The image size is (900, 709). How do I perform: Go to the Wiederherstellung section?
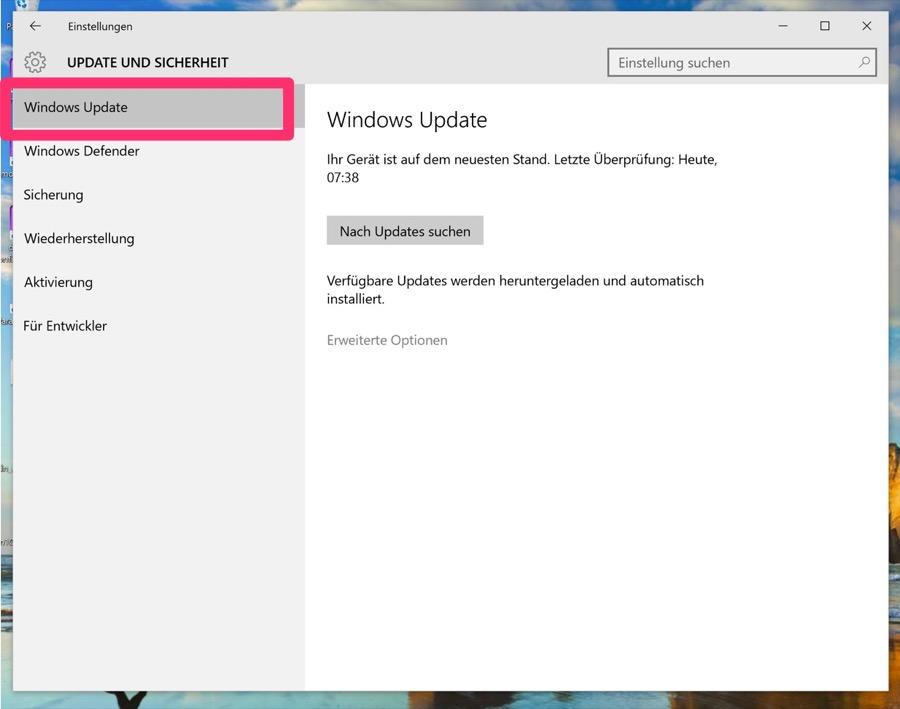pyautogui.click(x=79, y=239)
